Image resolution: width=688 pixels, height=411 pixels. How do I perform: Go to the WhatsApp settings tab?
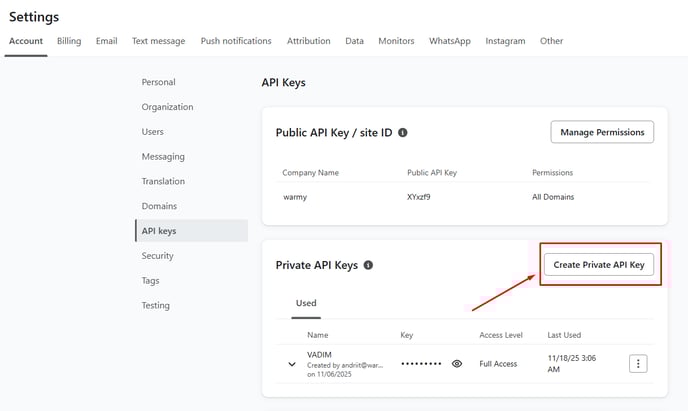tap(450, 41)
